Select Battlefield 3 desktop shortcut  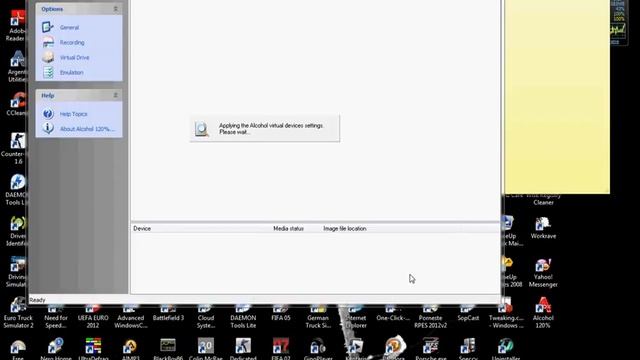[x=168, y=314]
